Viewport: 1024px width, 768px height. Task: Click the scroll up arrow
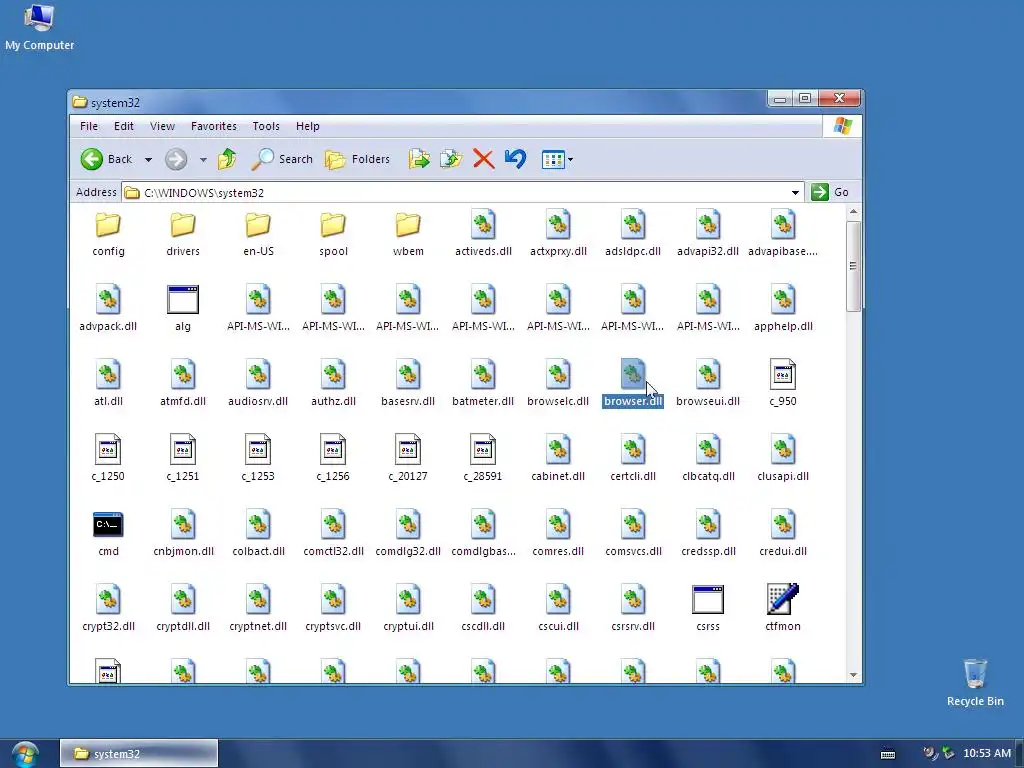click(x=853, y=212)
